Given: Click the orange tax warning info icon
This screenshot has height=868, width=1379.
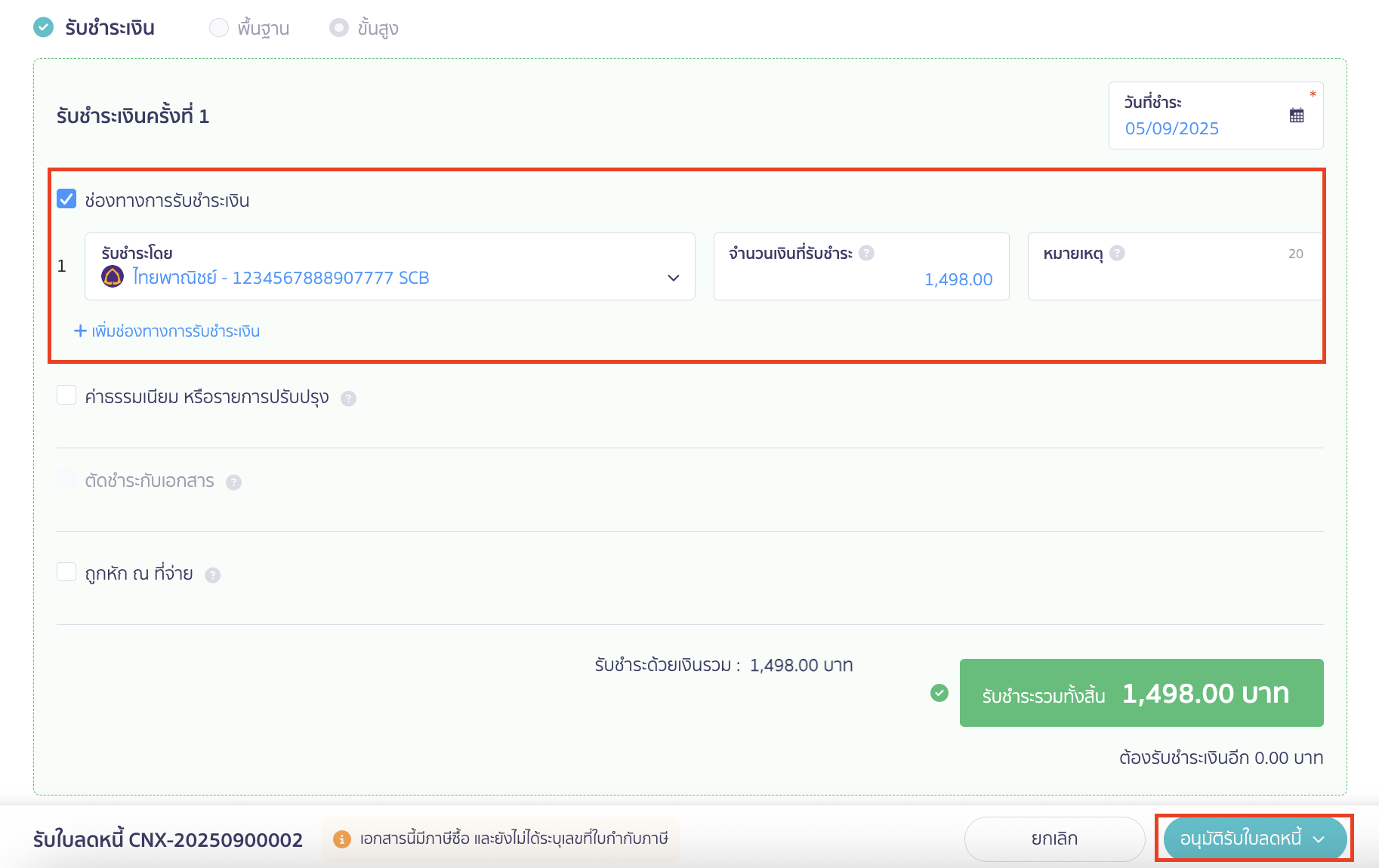Looking at the screenshot, I should coord(341,839).
